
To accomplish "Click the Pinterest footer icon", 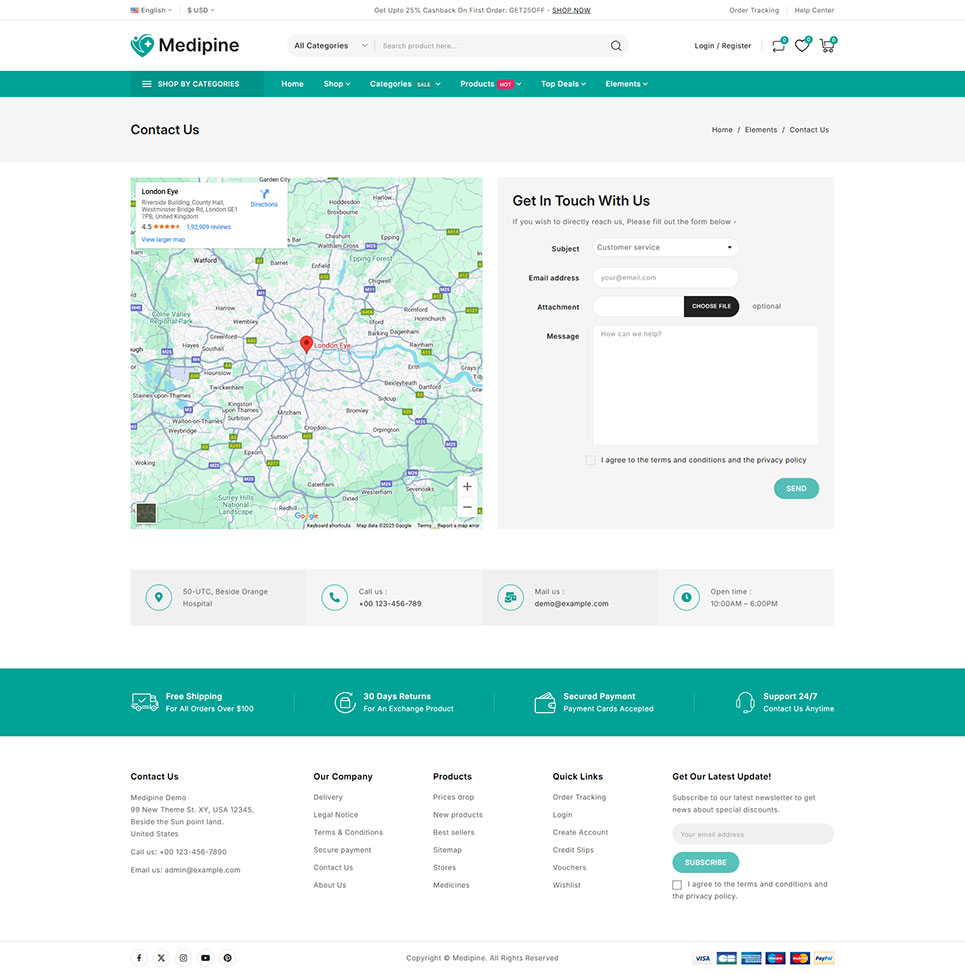I will (x=227, y=958).
